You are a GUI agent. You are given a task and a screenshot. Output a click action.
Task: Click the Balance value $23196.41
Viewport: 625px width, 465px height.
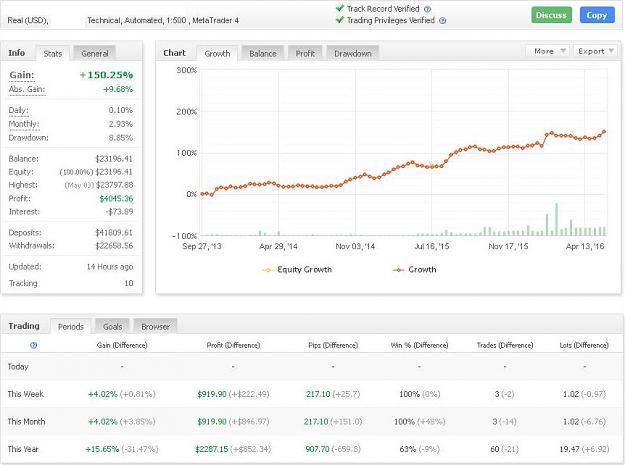pyautogui.click(x=114, y=159)
